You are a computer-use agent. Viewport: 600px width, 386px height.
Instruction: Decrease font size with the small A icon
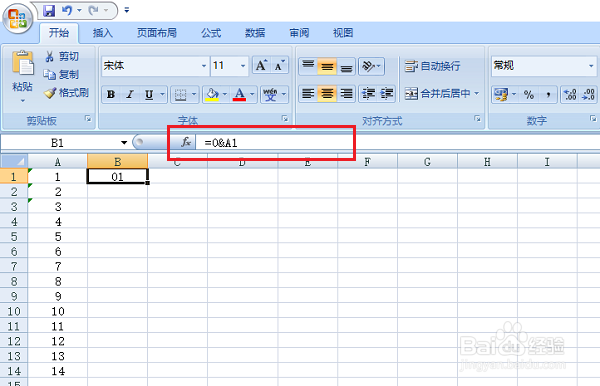point(280,66)
